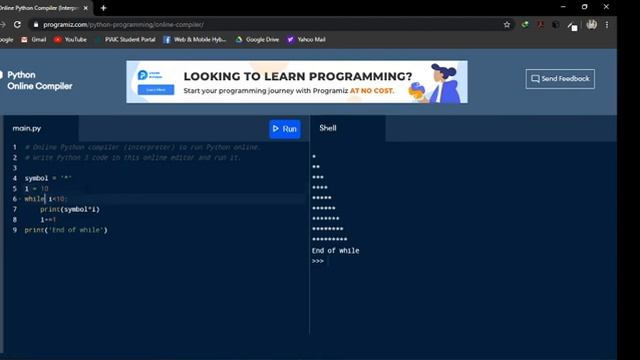Open the Web & Mobile Hyb... Facebook bookmark
Image resolution: width=640 pixels, height=360 pixels.
195,40
